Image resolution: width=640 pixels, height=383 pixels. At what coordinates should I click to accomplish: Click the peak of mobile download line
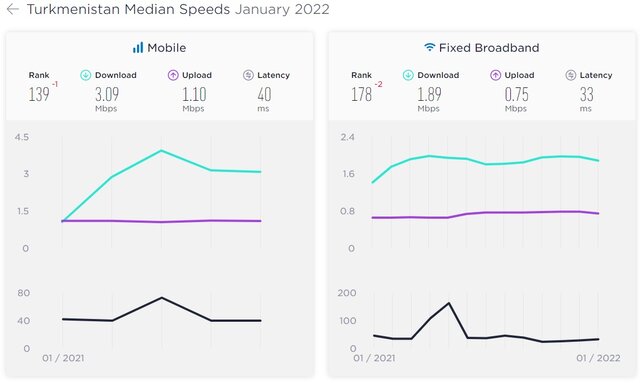(x=162, y=151)
